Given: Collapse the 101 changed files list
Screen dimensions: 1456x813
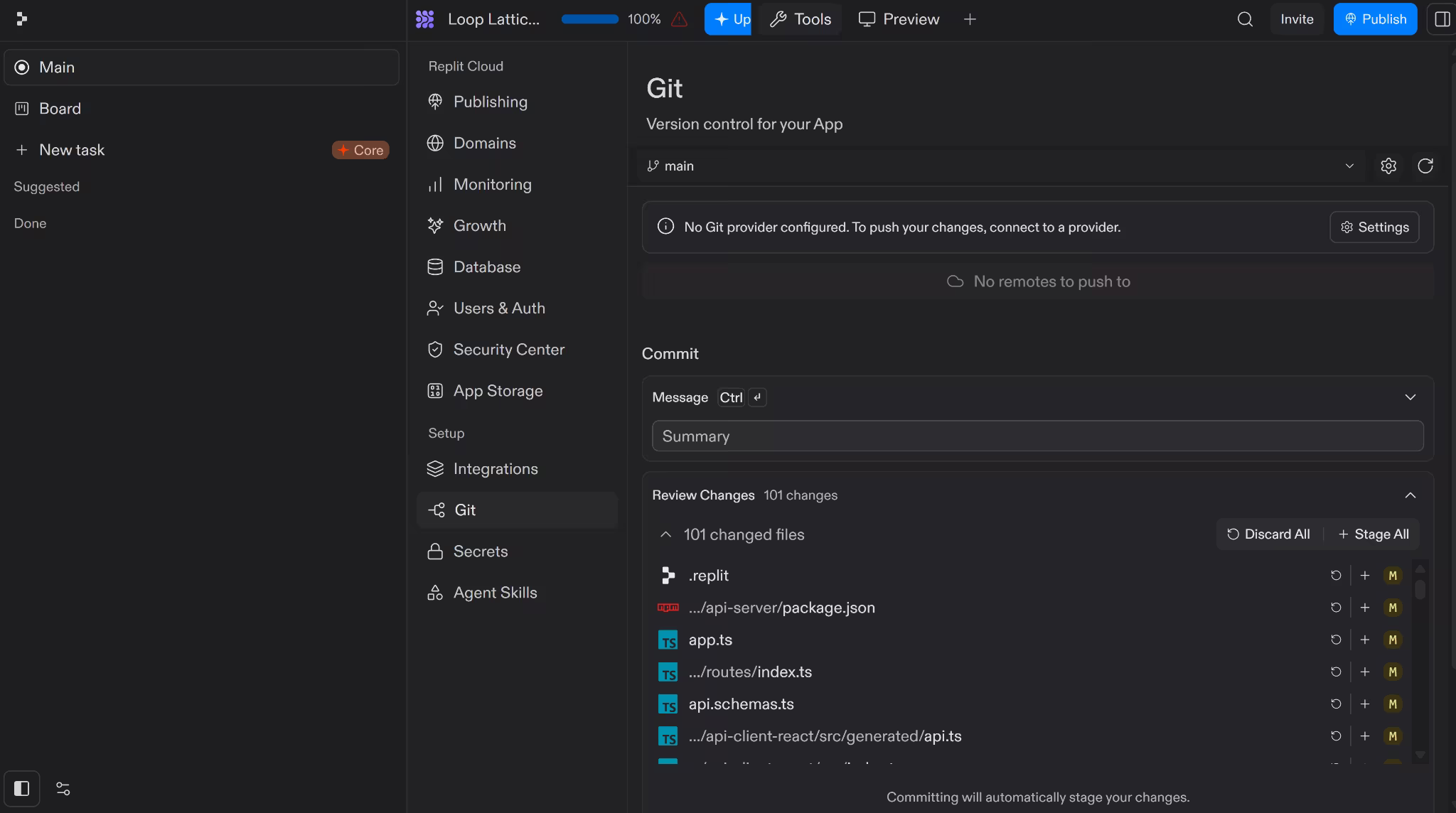Looking at the screenshot, I should [665, 534].
